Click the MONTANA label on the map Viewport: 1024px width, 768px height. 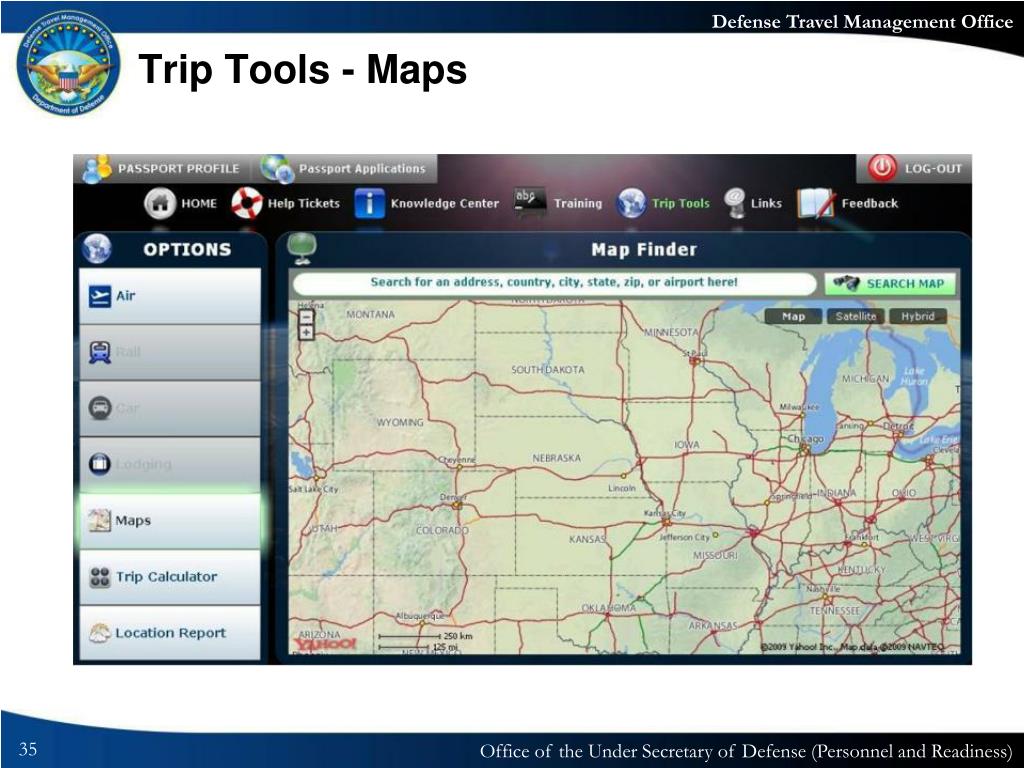point(370,314)
